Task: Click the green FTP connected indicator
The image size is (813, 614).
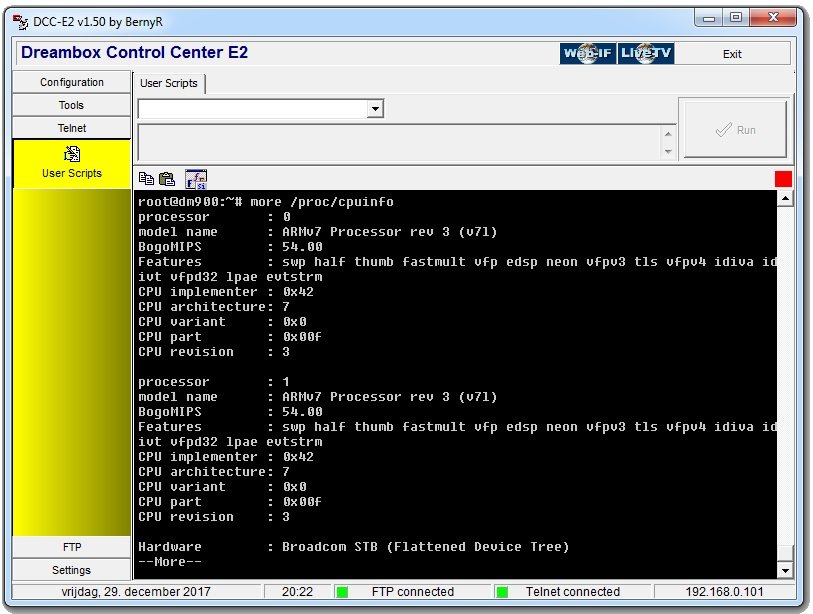Action: 342,592
